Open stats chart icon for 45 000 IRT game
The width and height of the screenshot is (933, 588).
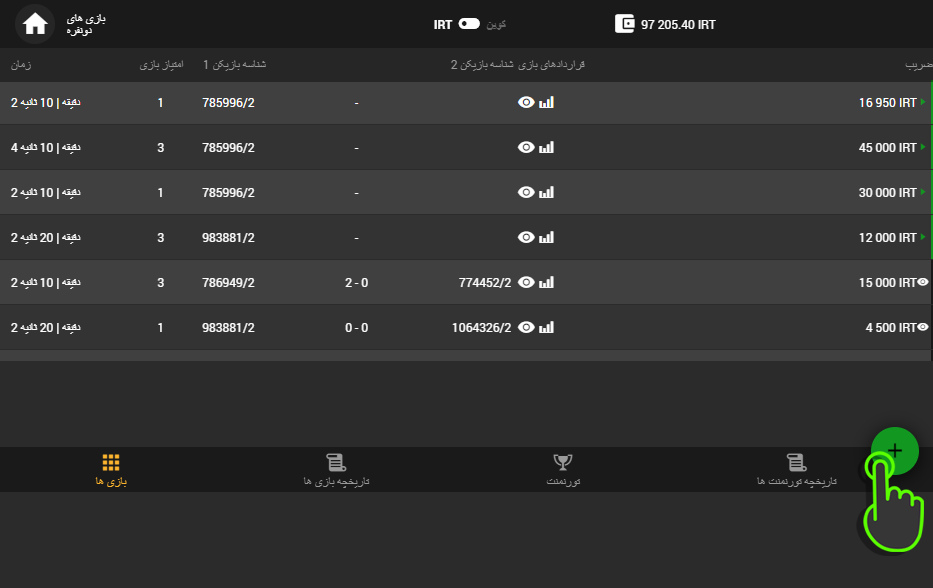click(x=546, y=148)
